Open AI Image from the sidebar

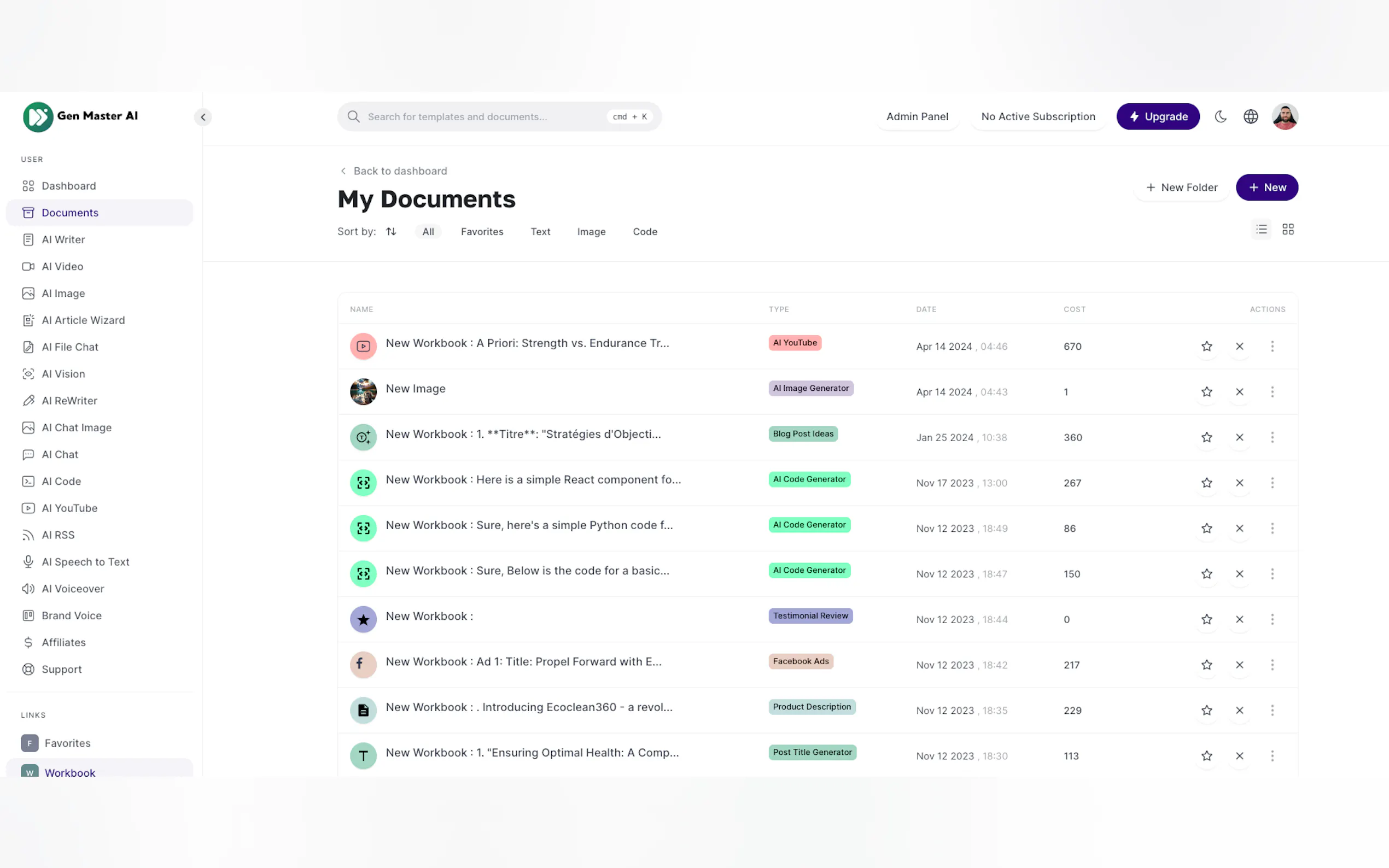(x=63, y=293)
